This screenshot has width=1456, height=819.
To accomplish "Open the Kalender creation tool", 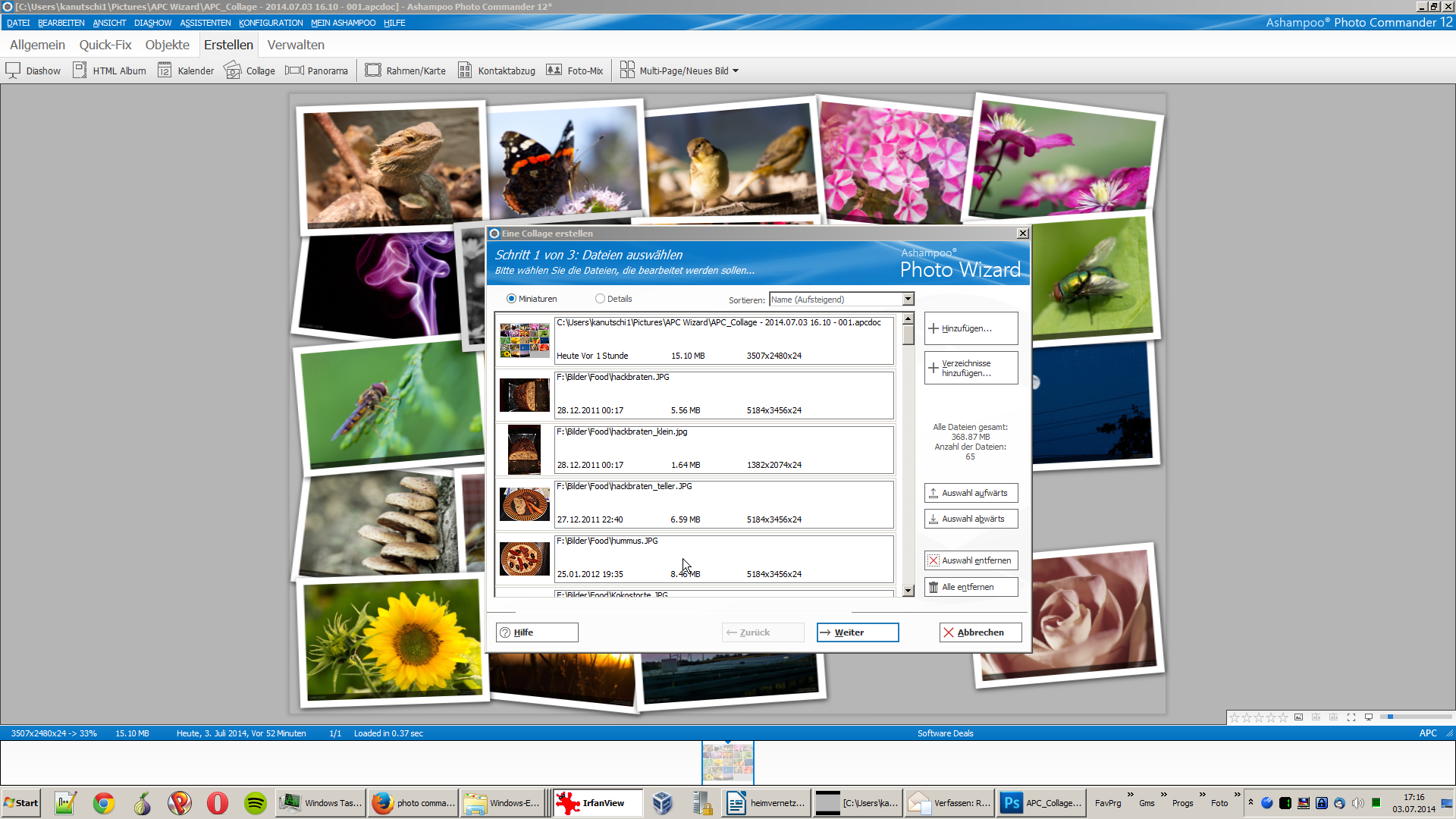I will [x=186, y=71].
